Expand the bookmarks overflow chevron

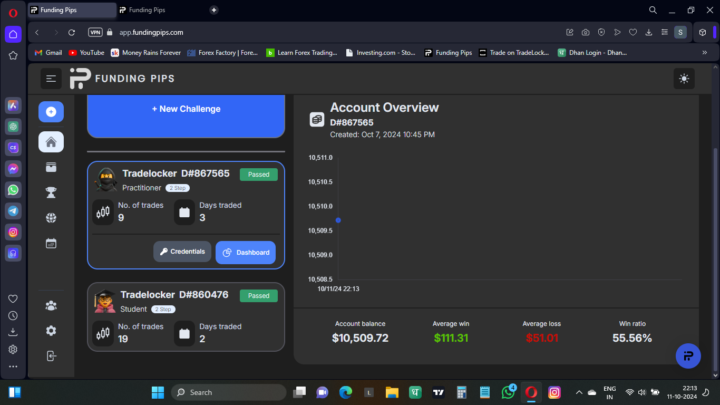pyautogui.click(x=704, y=53)
